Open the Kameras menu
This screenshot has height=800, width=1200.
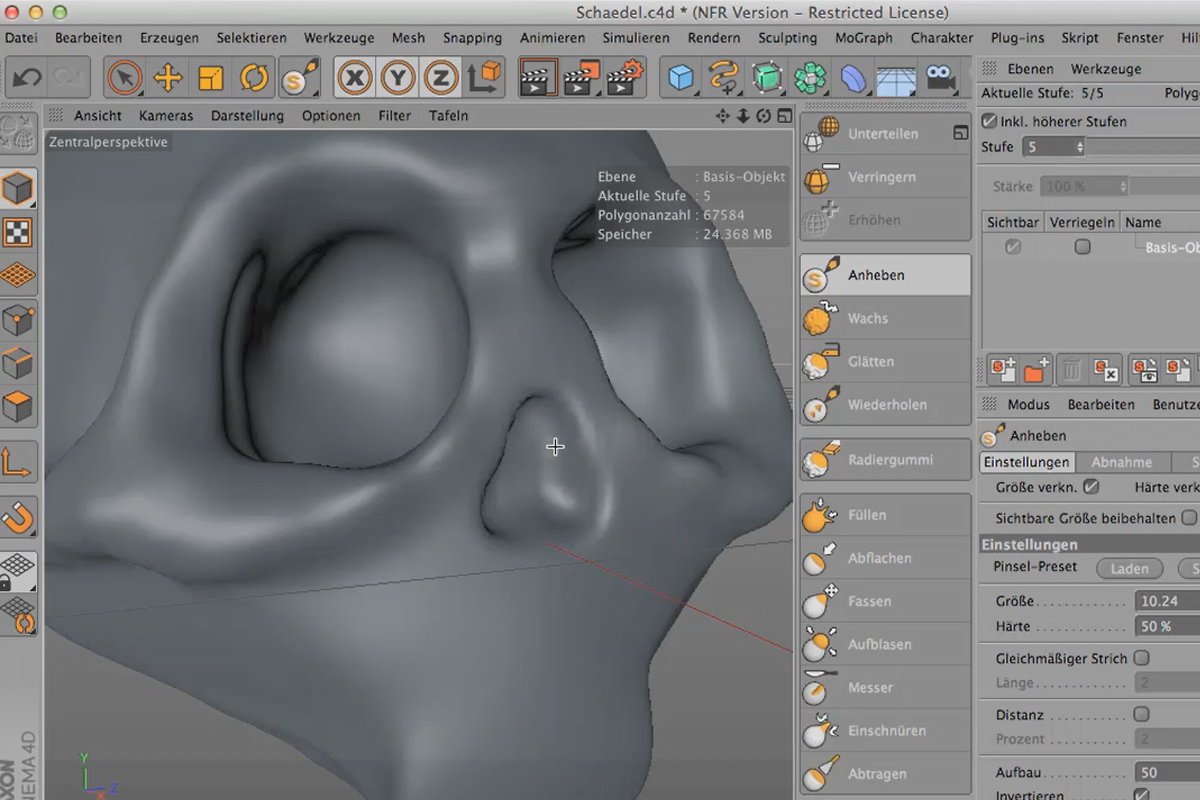165,115
